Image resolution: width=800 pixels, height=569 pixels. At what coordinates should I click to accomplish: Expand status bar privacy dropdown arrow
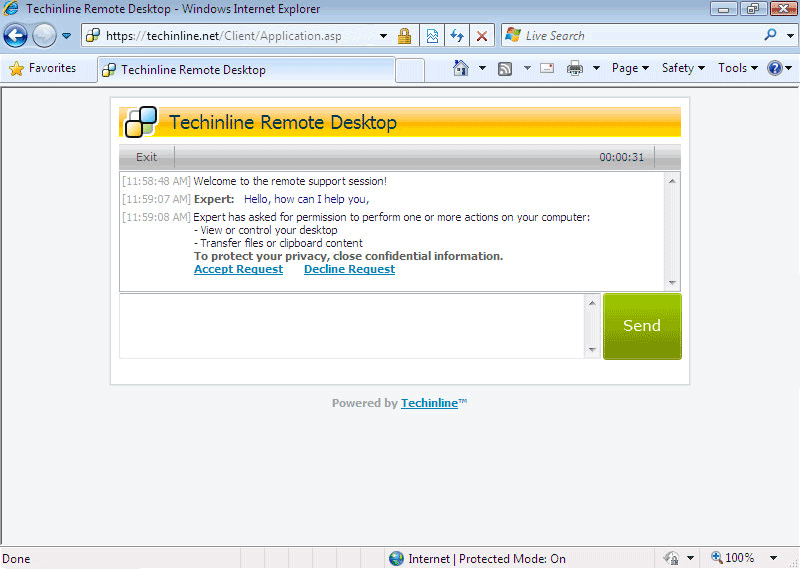pos(690,558)
